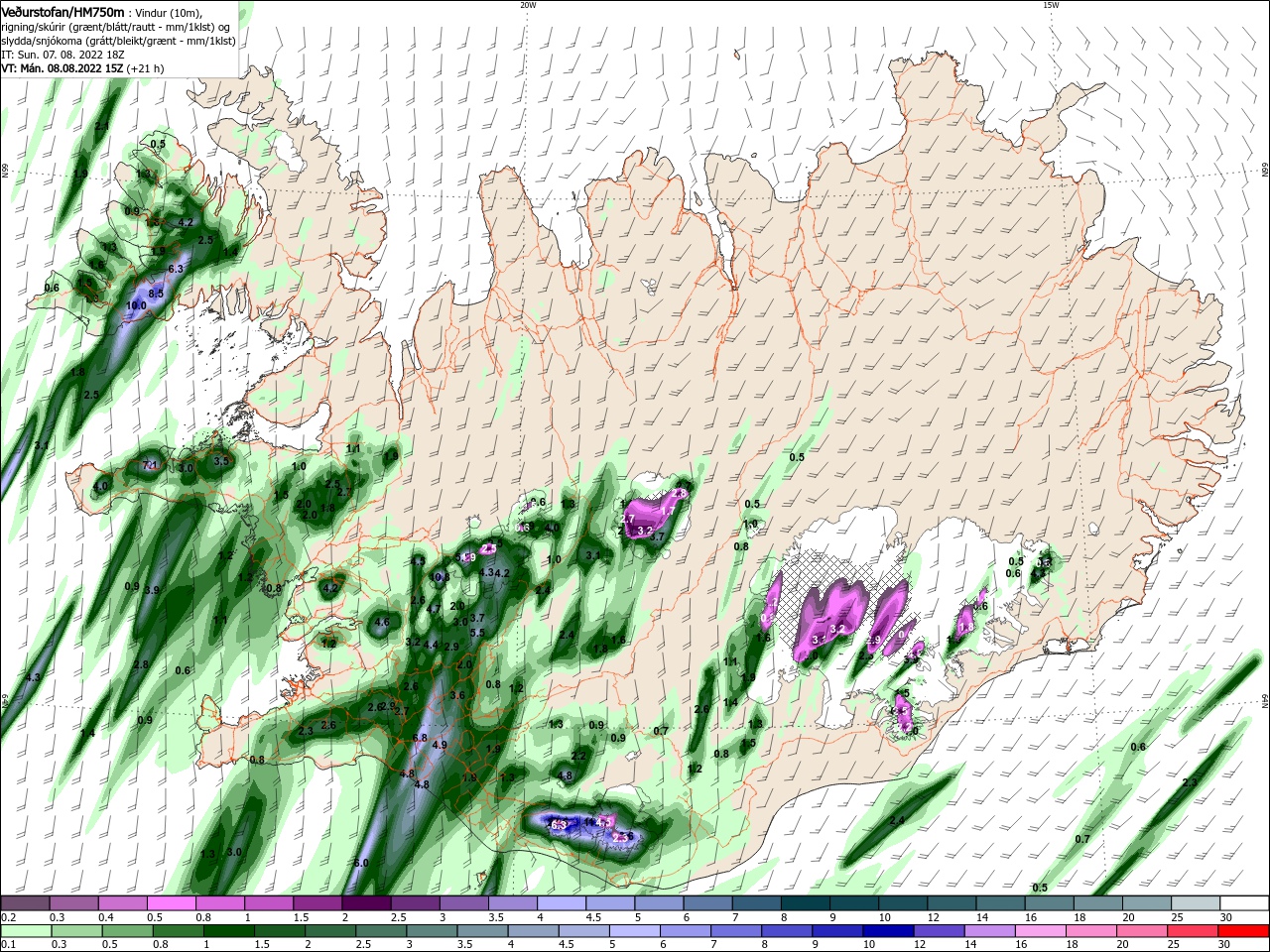The image size is (1270, 952).
Task: Click the 10.0 precipitation value on map
Action: pyautogui.click(x=137, y=305)
